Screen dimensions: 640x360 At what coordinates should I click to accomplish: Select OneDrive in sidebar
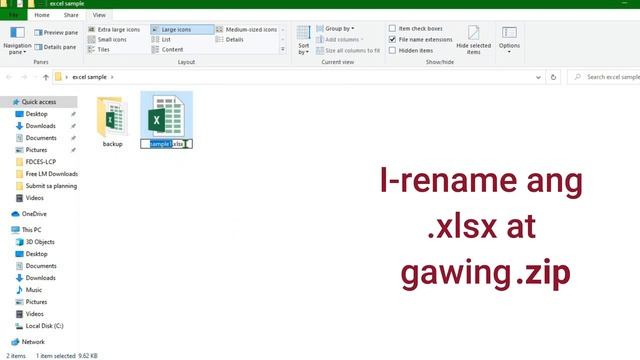pyautogui.click(x=34, y=214)
